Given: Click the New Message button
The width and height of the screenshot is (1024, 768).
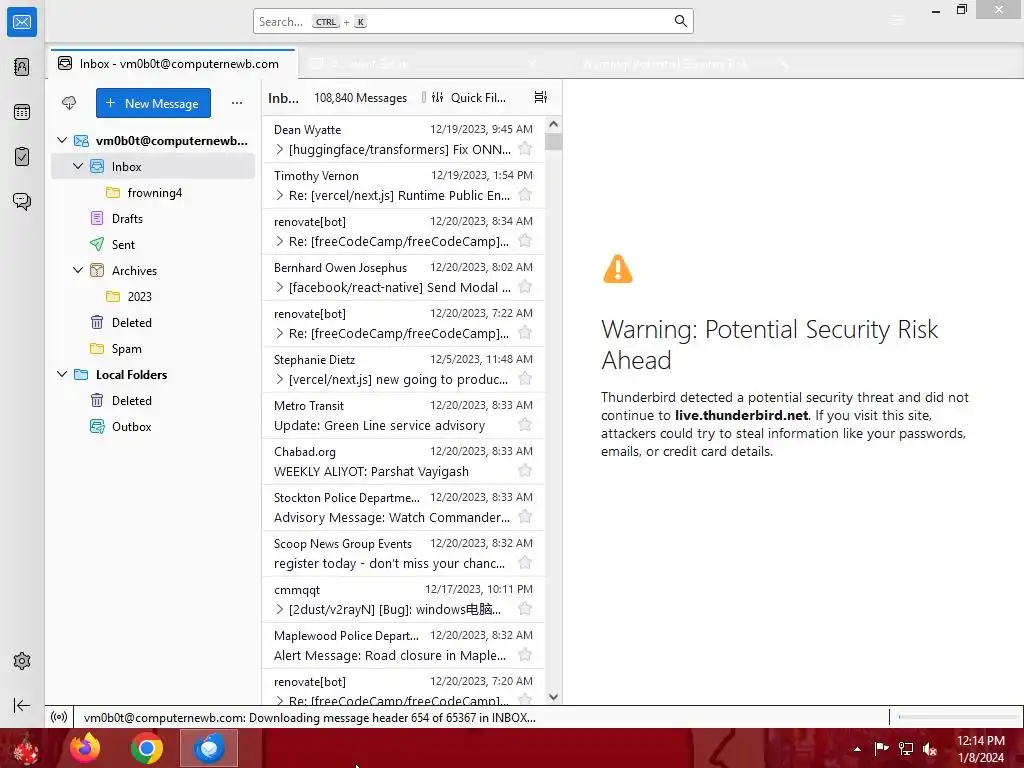Looking at the screenshot, I should coord(153,103).
